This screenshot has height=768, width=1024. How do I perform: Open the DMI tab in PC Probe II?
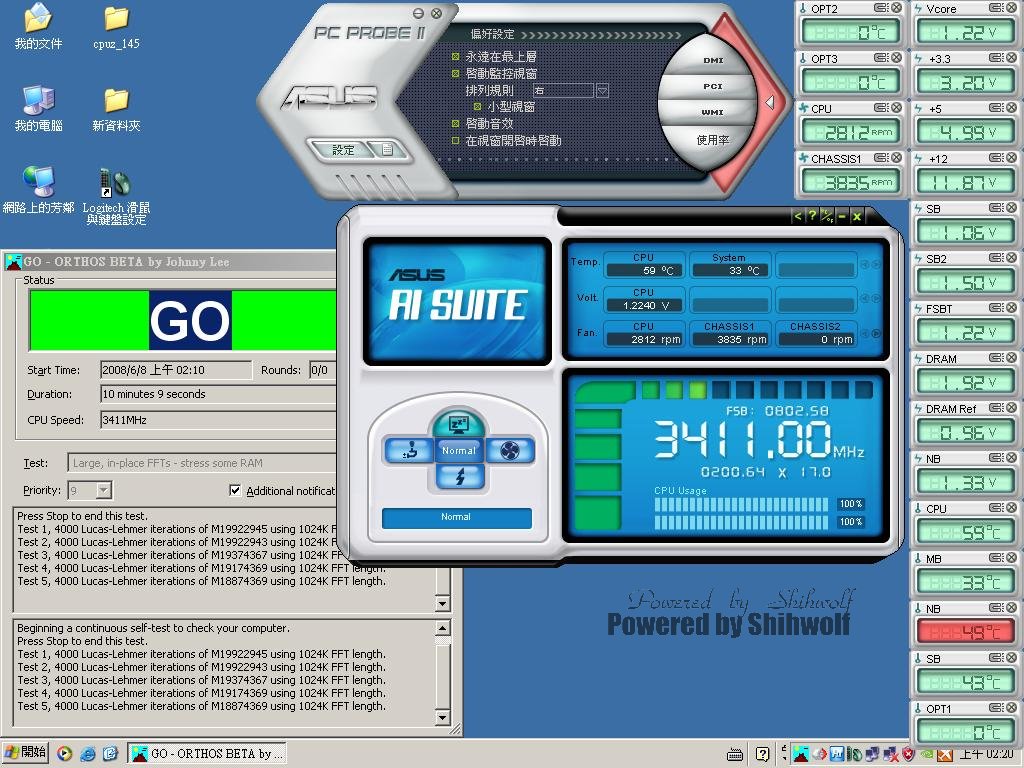click(712, 60)
